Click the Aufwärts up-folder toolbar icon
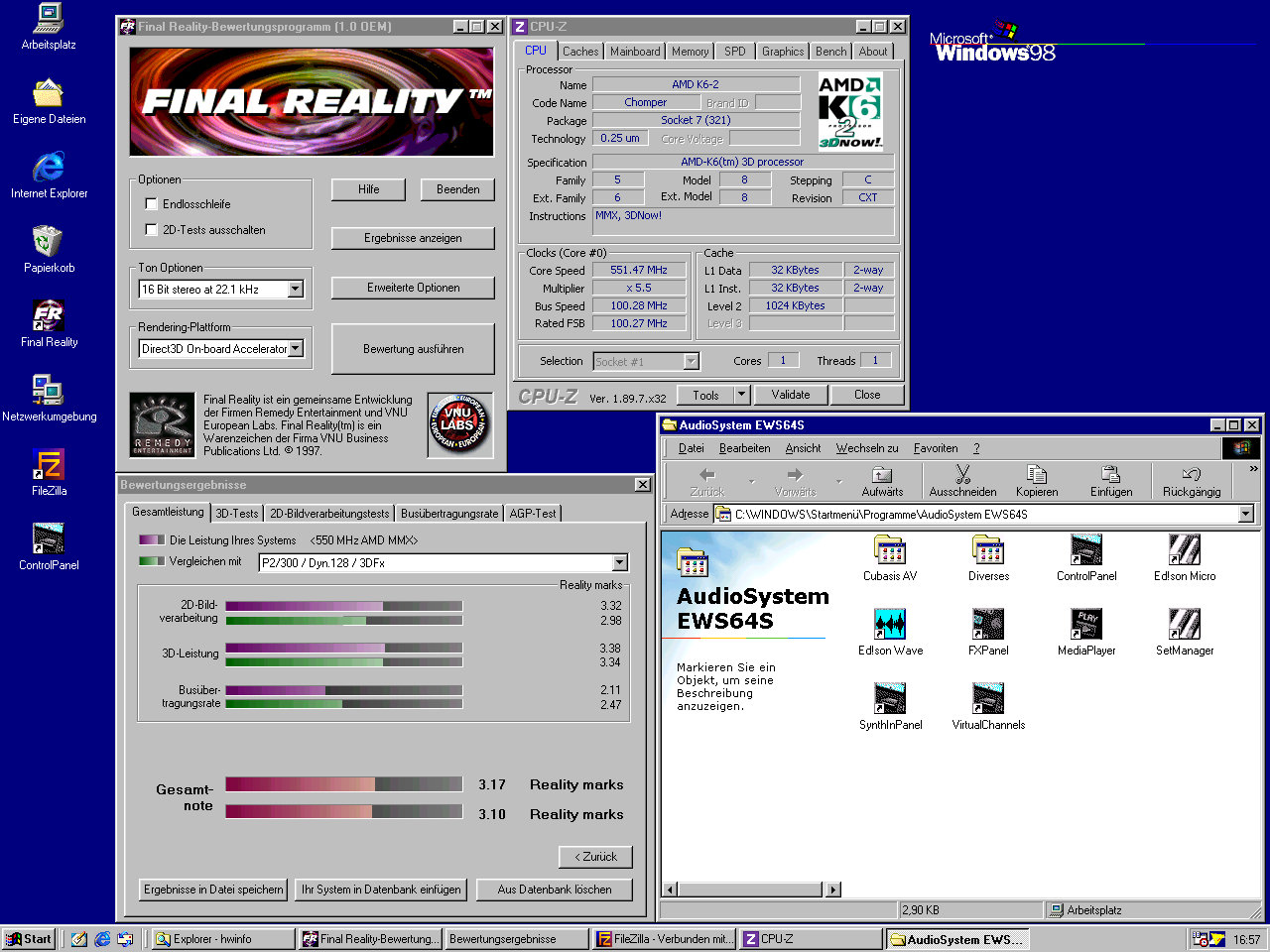The height and width of the screenshot is (952, 1270). 882,475
